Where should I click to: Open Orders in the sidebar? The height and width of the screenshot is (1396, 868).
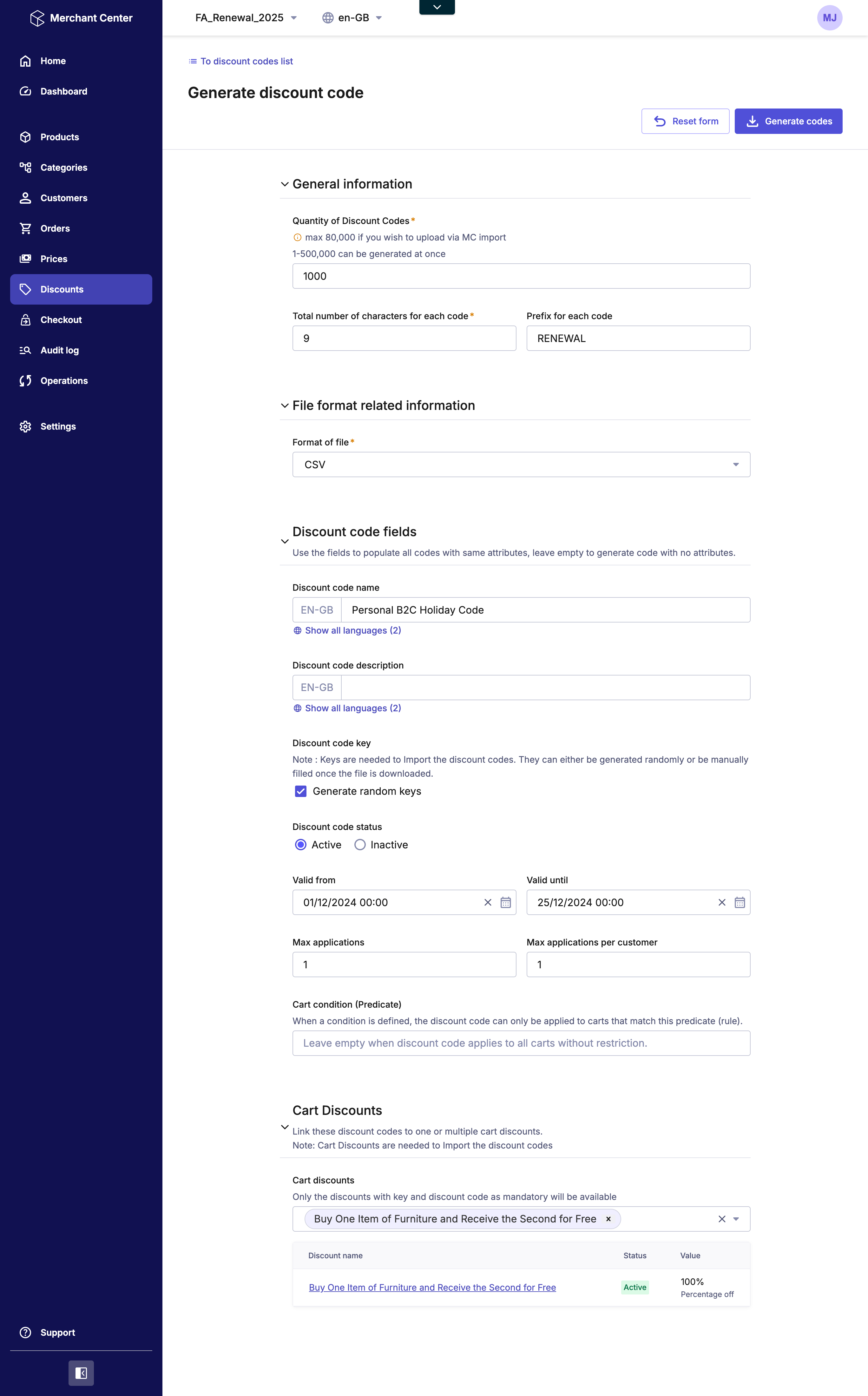[55, 228]
